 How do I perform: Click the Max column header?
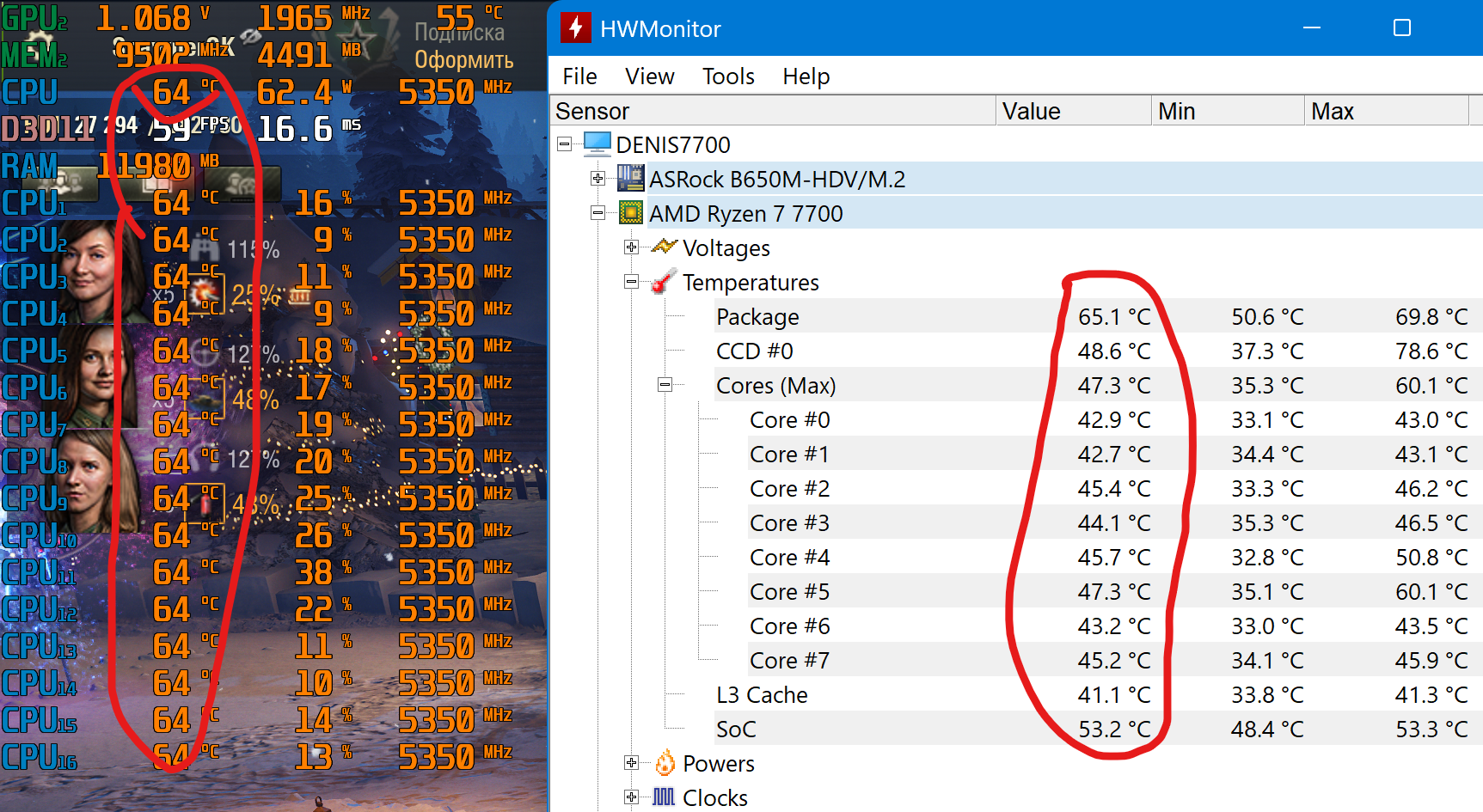click(x=1387, y=111)
